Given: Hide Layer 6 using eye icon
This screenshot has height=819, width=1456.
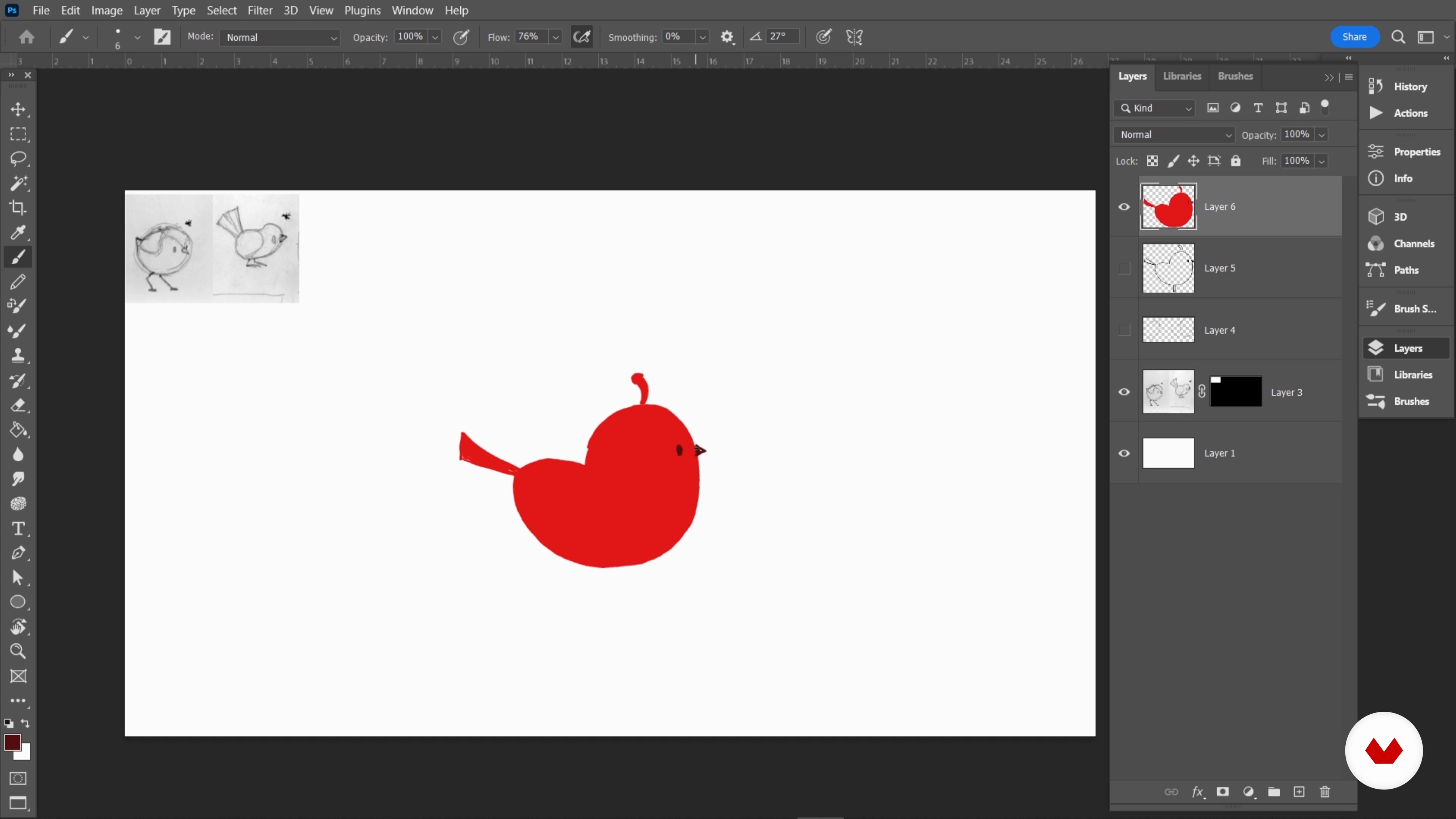Looking at the screenshot, I should tap(1124, 207).
